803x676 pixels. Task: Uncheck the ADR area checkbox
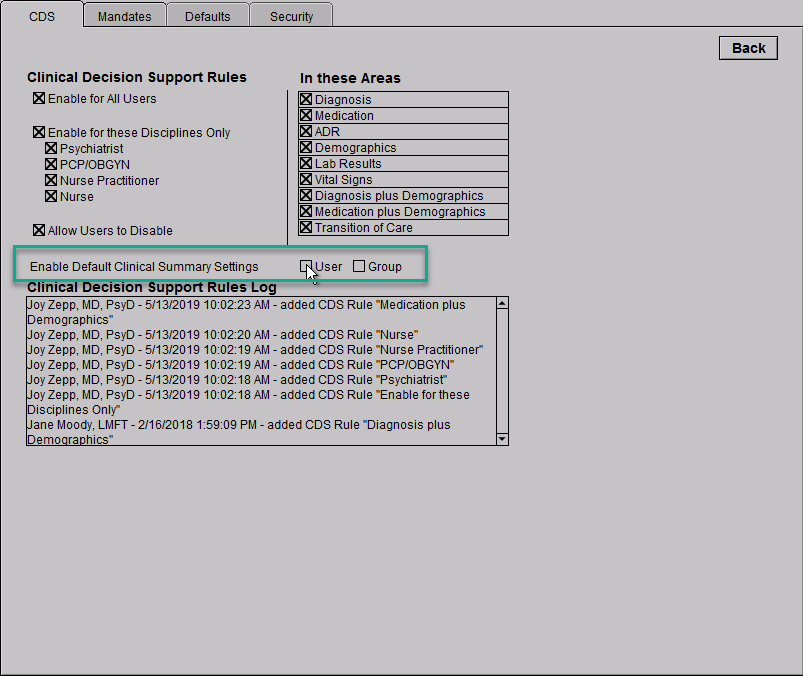pyautogui.click(x=307, y=132)
